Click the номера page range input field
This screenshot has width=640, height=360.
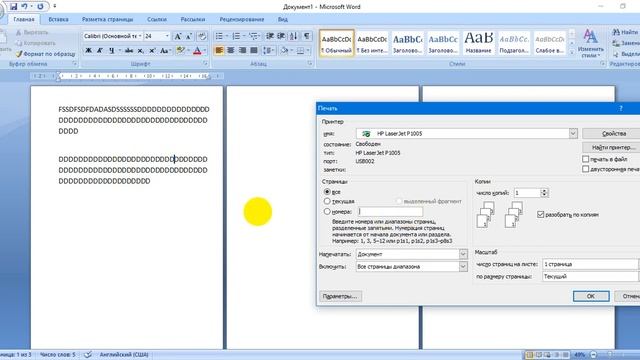[390, 211]
